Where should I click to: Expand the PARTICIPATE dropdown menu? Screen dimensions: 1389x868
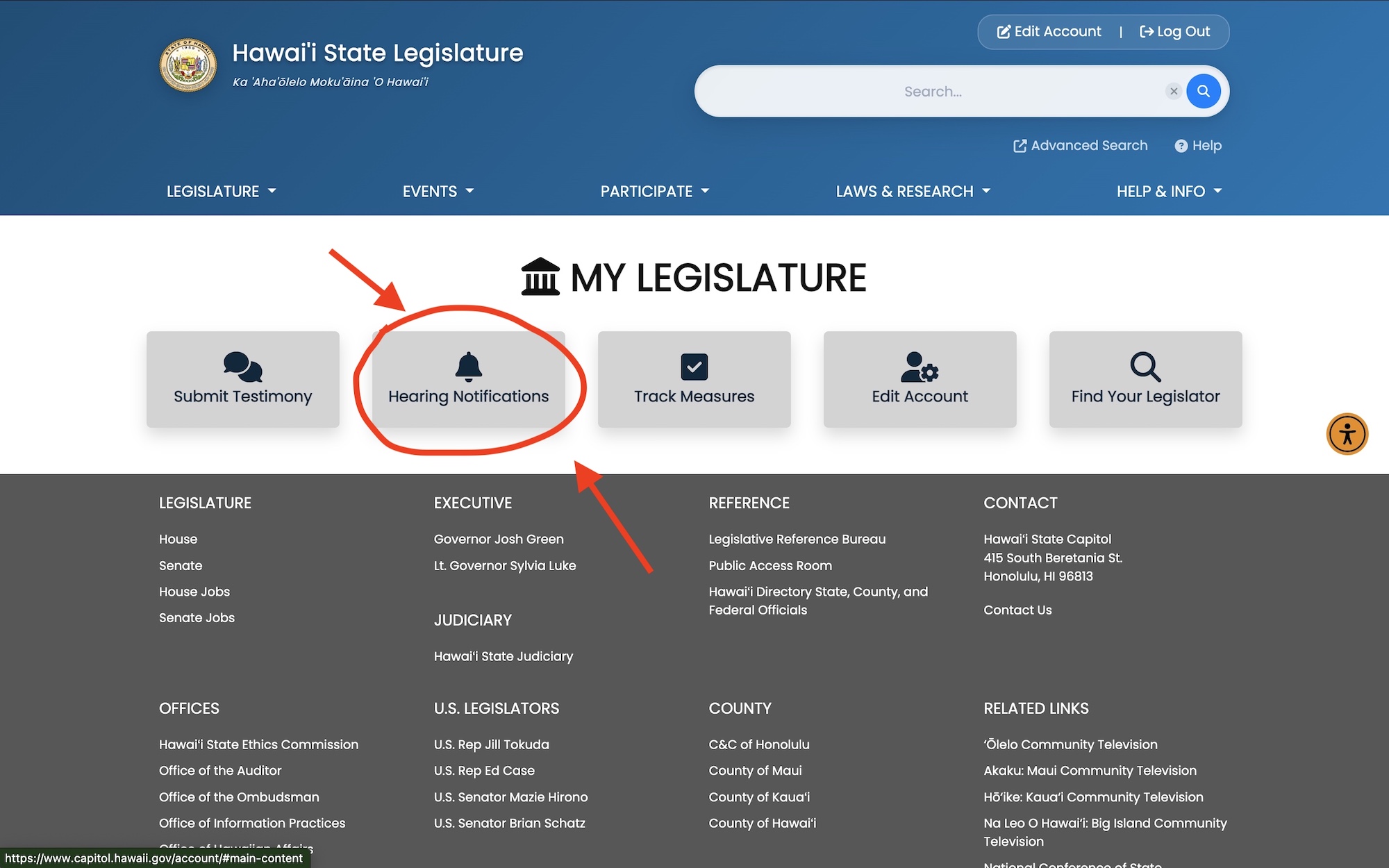(654, 192)
